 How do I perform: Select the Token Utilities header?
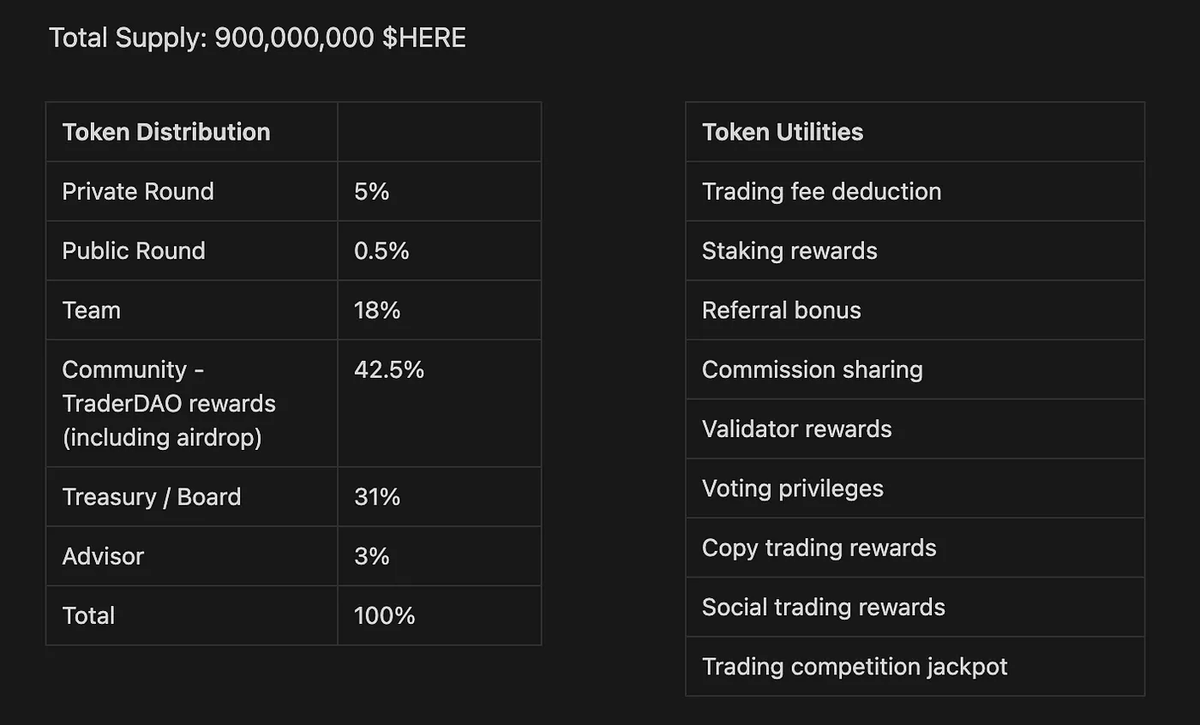click(915, 132)
